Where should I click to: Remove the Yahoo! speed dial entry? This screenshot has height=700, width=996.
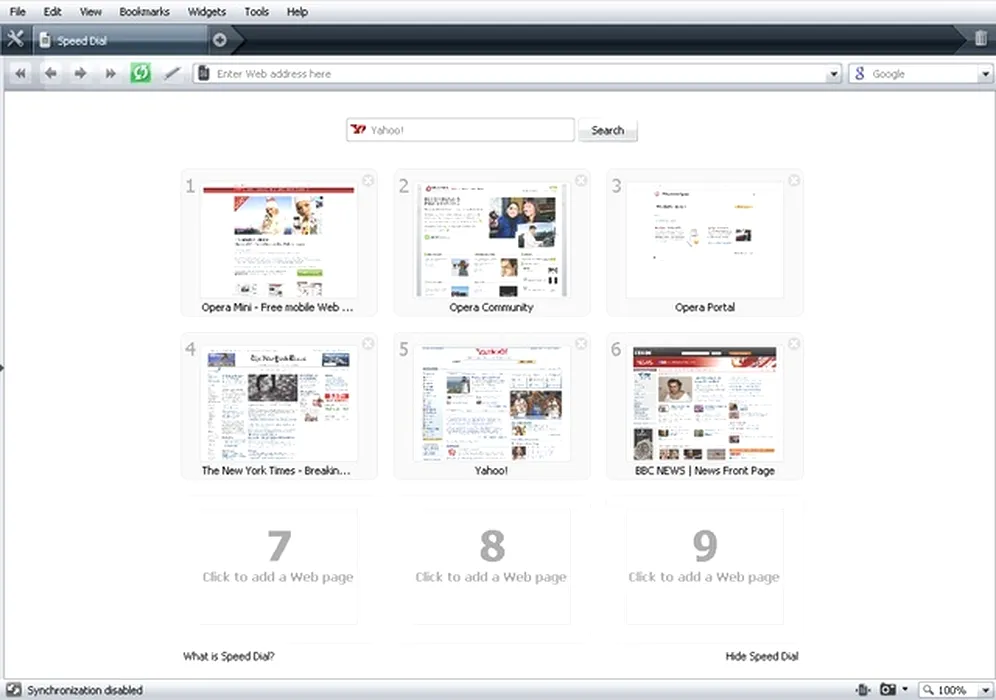tap(581, 344)
